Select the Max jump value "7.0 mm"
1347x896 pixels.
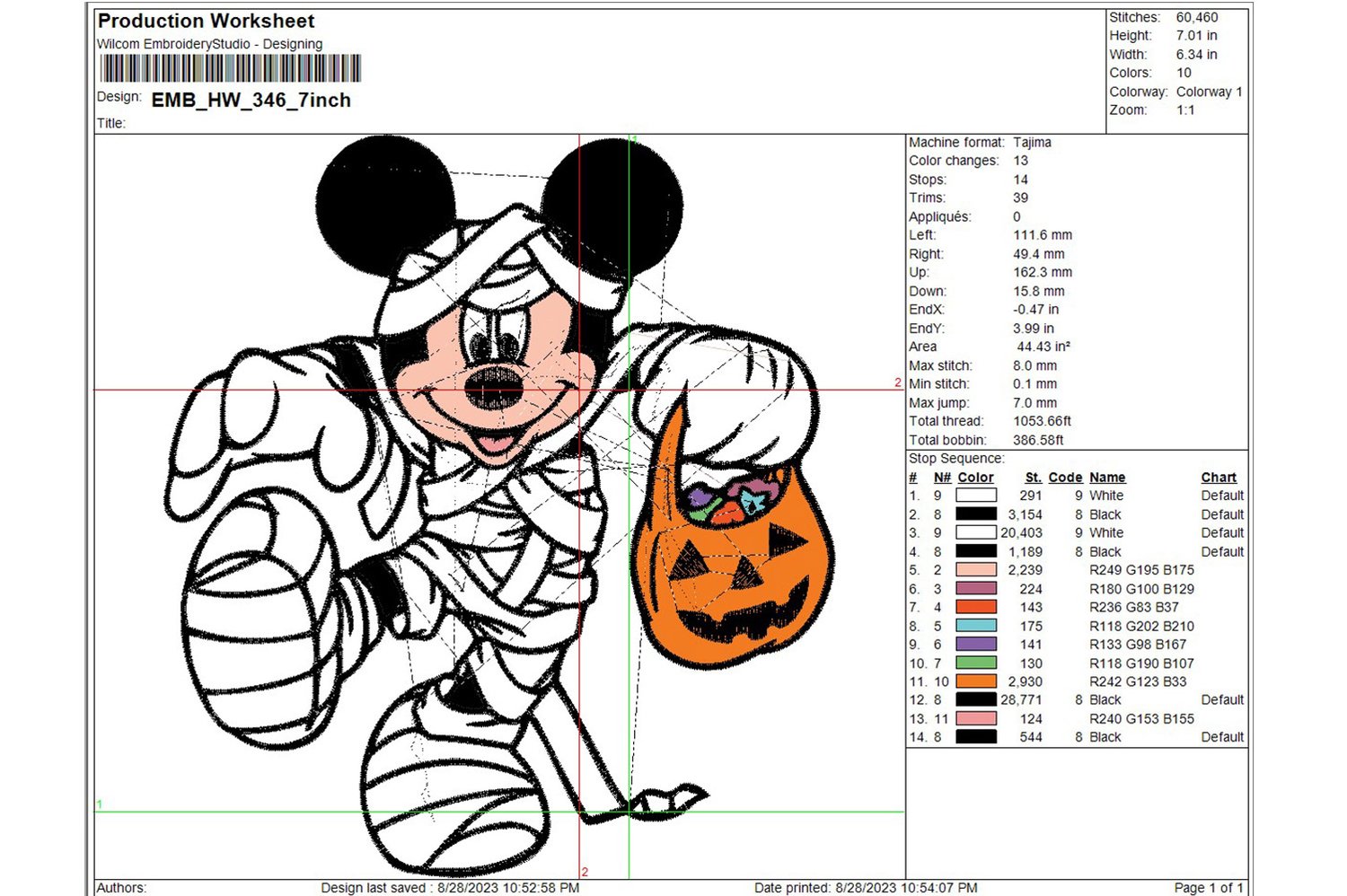click(1035, 403)
